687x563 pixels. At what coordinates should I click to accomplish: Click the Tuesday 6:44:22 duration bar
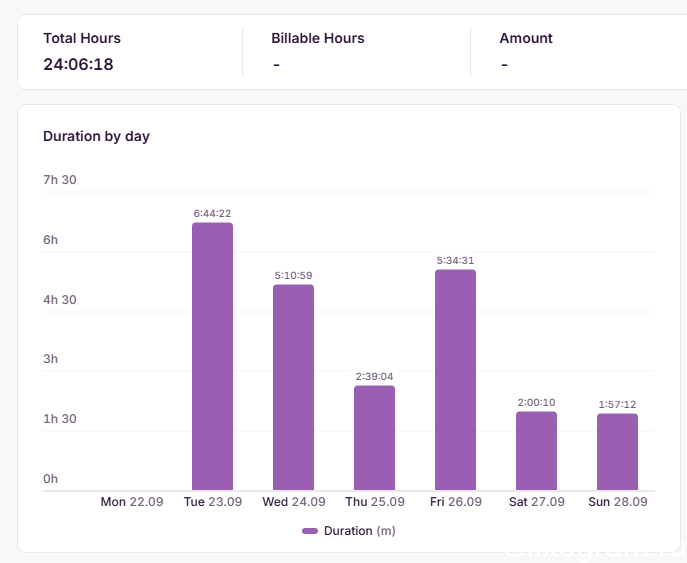(x=212, y=356)
